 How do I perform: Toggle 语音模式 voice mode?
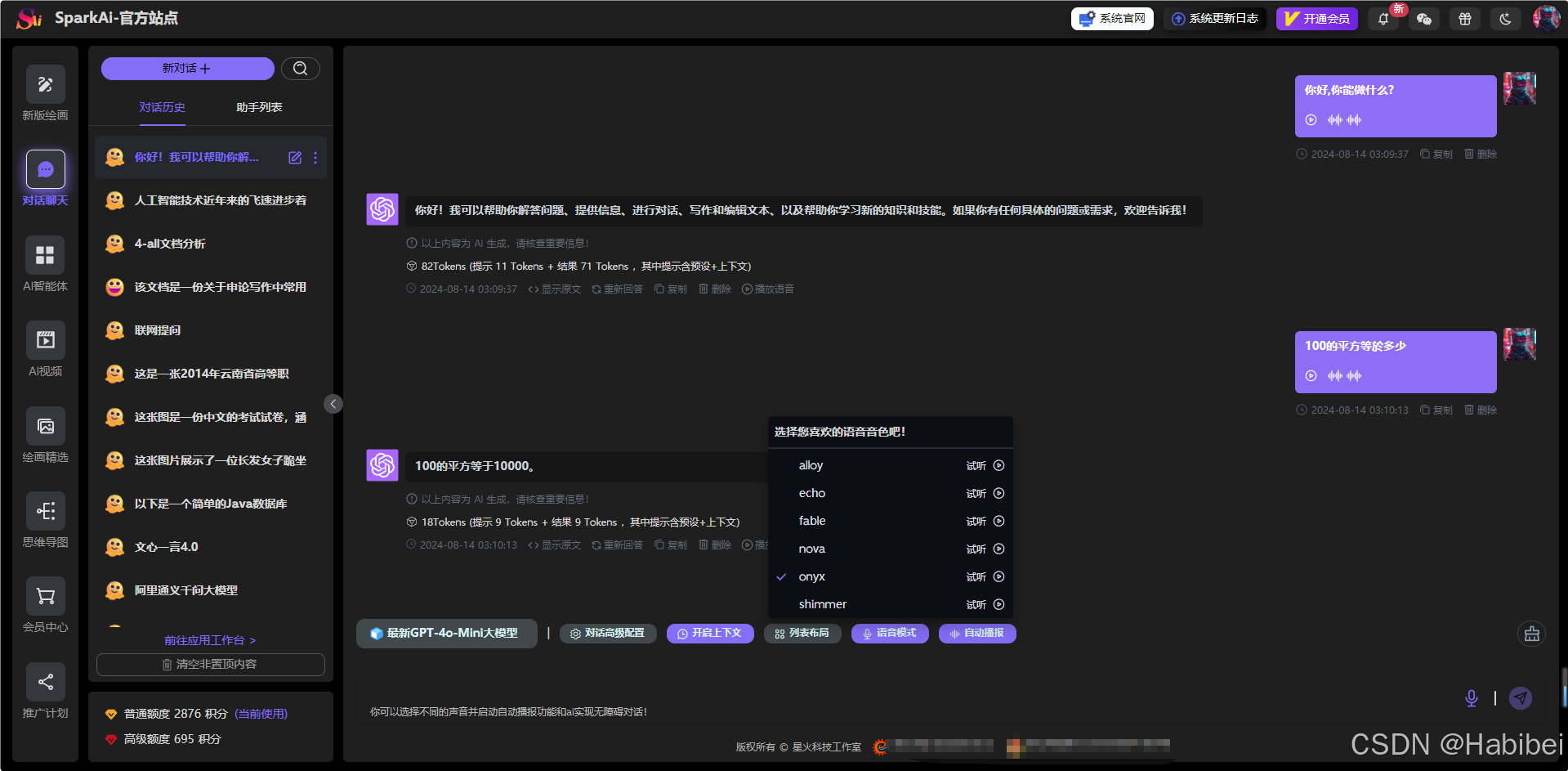pyautogui.click(x=890, y=634)
